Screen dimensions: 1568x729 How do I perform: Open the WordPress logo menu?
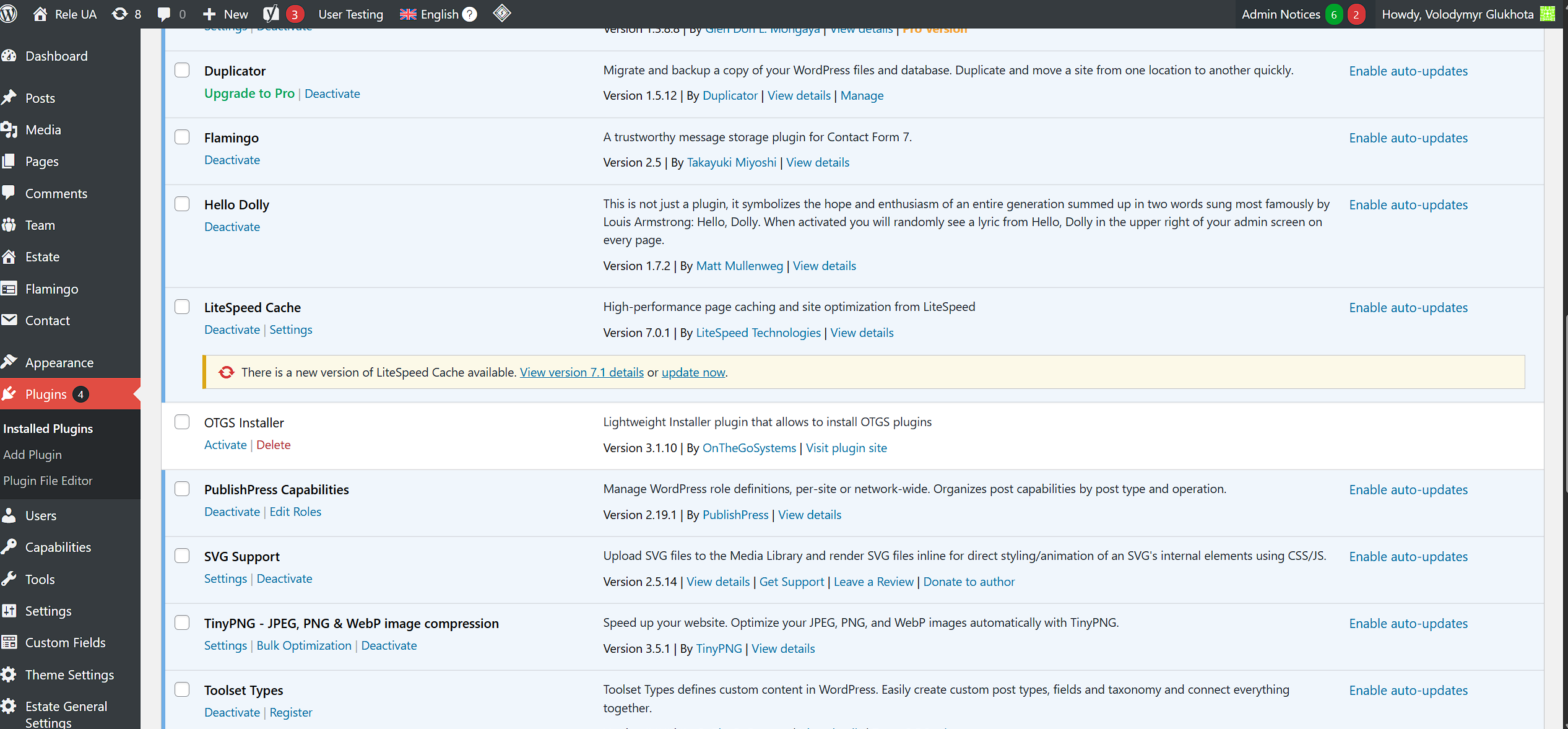click(9, 14)
